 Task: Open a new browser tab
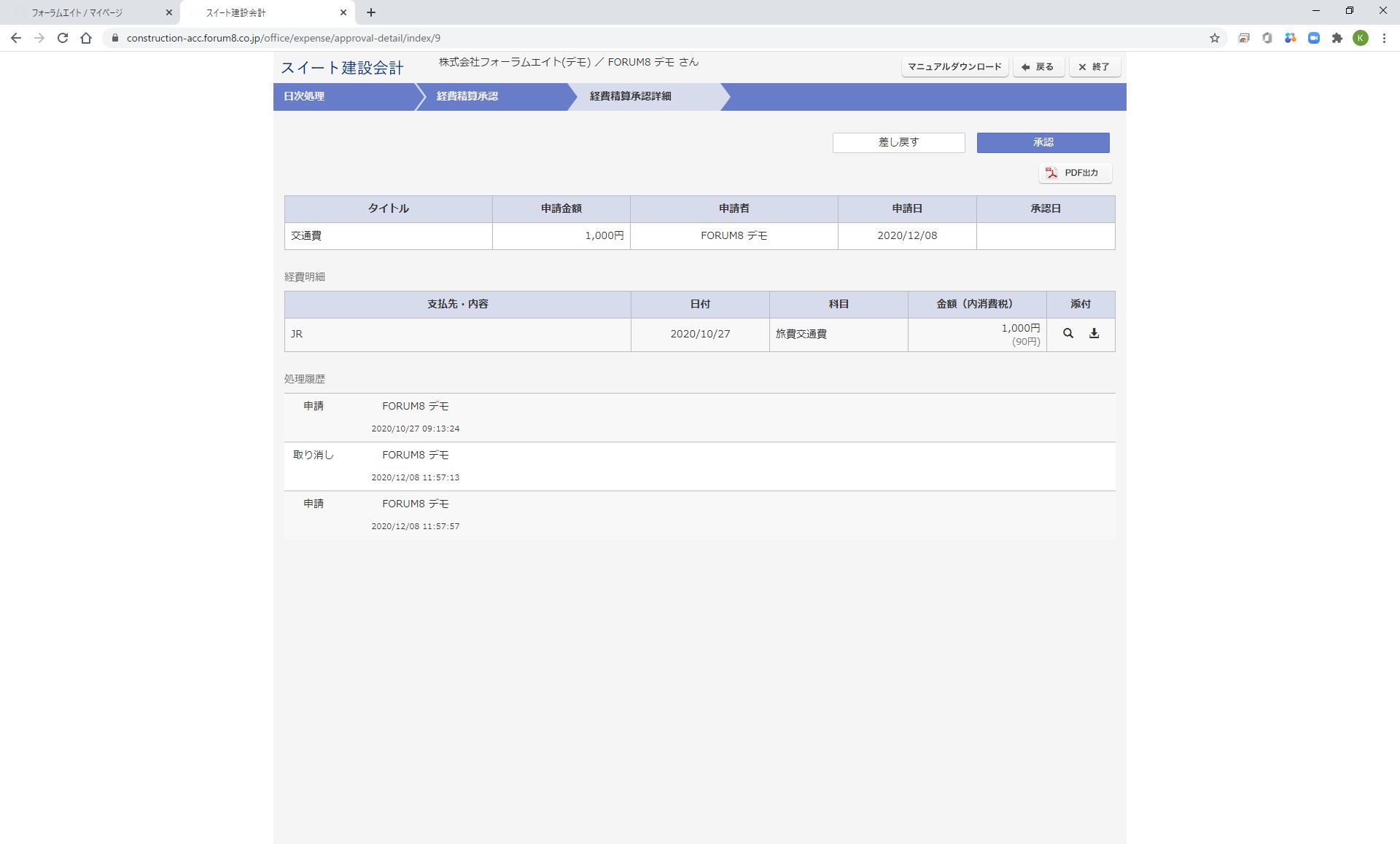coord(371,12)
